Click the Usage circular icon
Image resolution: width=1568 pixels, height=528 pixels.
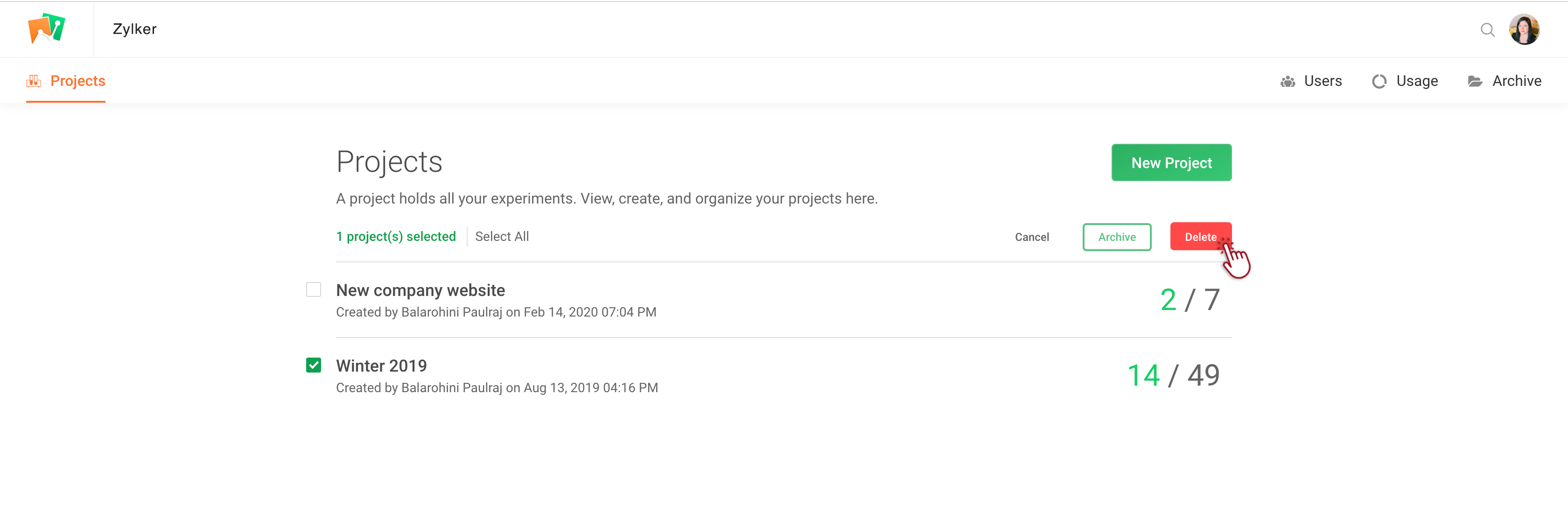pyautogui.click(x=1379, y=82)
